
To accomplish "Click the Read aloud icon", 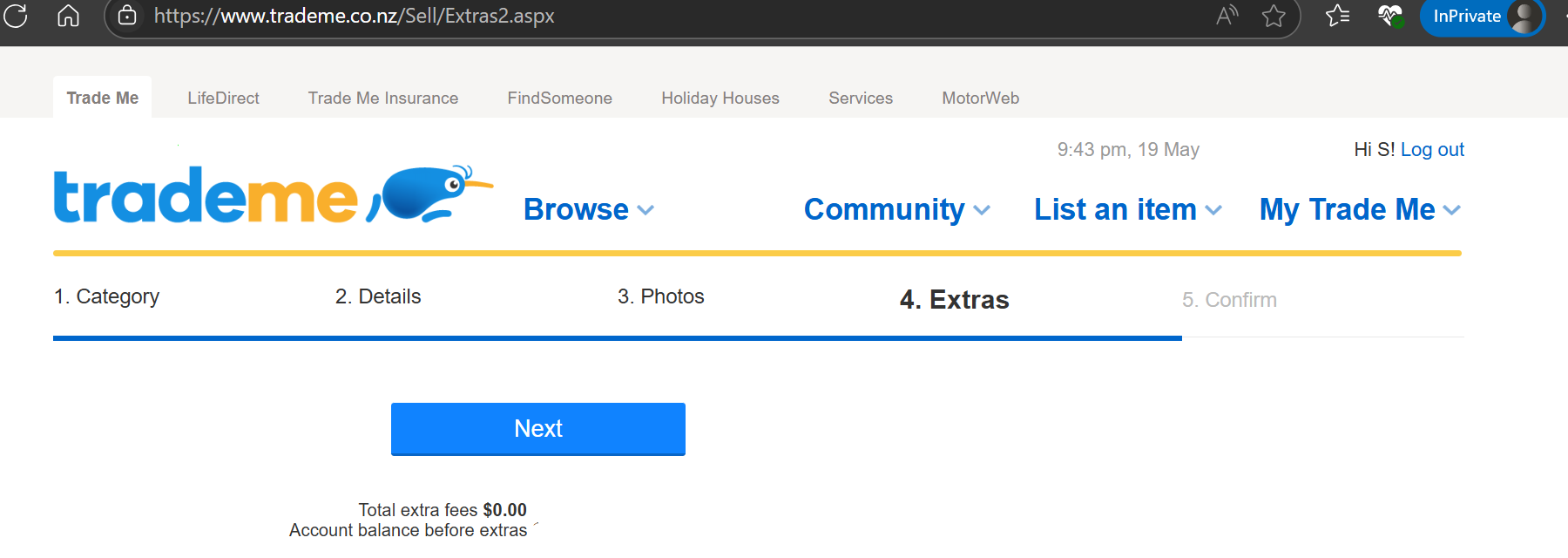I will tap(1227, 16).
